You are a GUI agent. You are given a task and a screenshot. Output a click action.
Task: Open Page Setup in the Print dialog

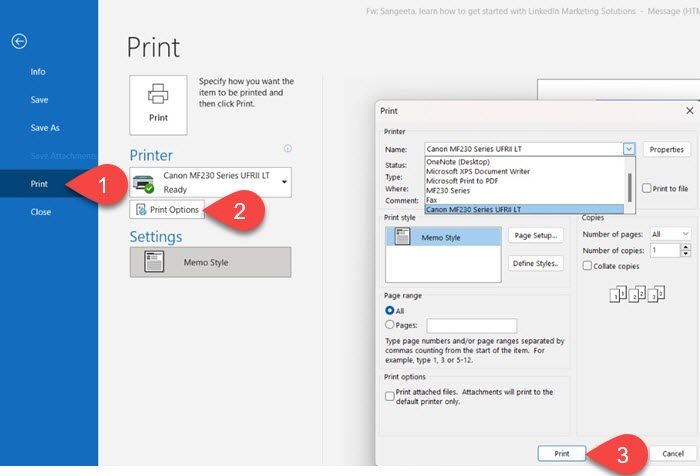tap(536, 235)
